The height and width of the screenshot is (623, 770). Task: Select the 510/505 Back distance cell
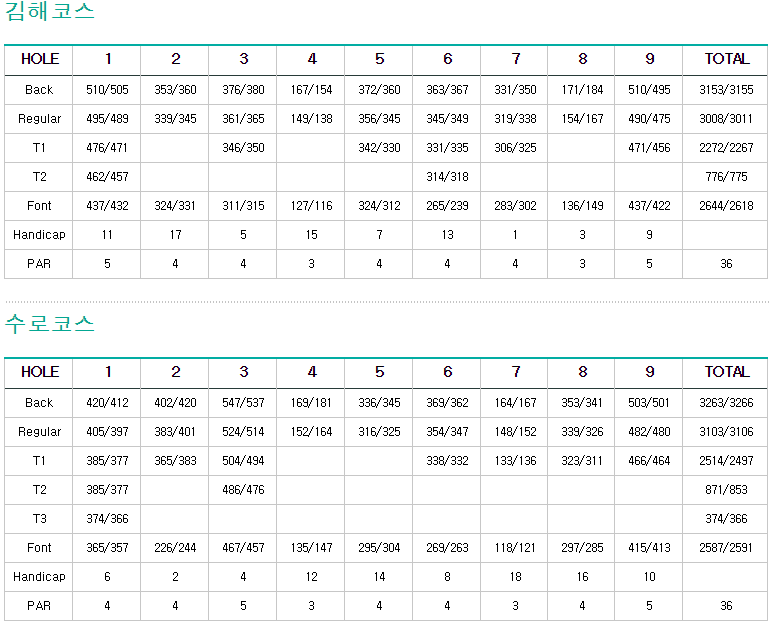tap(107, 90)
